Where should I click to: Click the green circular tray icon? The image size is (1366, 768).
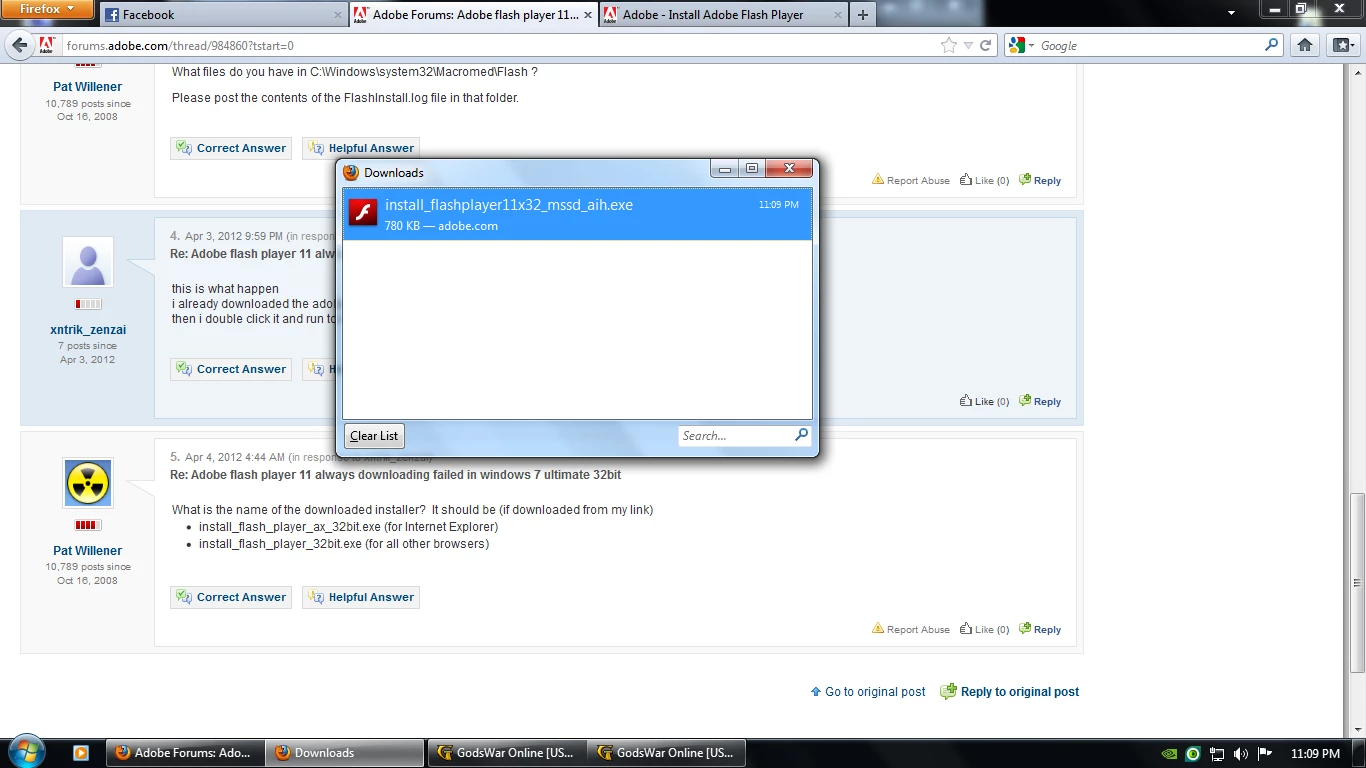[x=1193, y=754]
